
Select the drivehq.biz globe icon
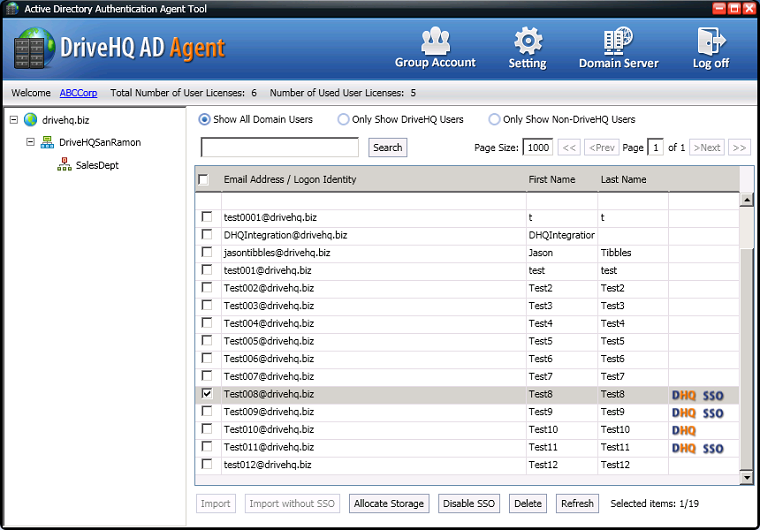[x=31, y=120]
